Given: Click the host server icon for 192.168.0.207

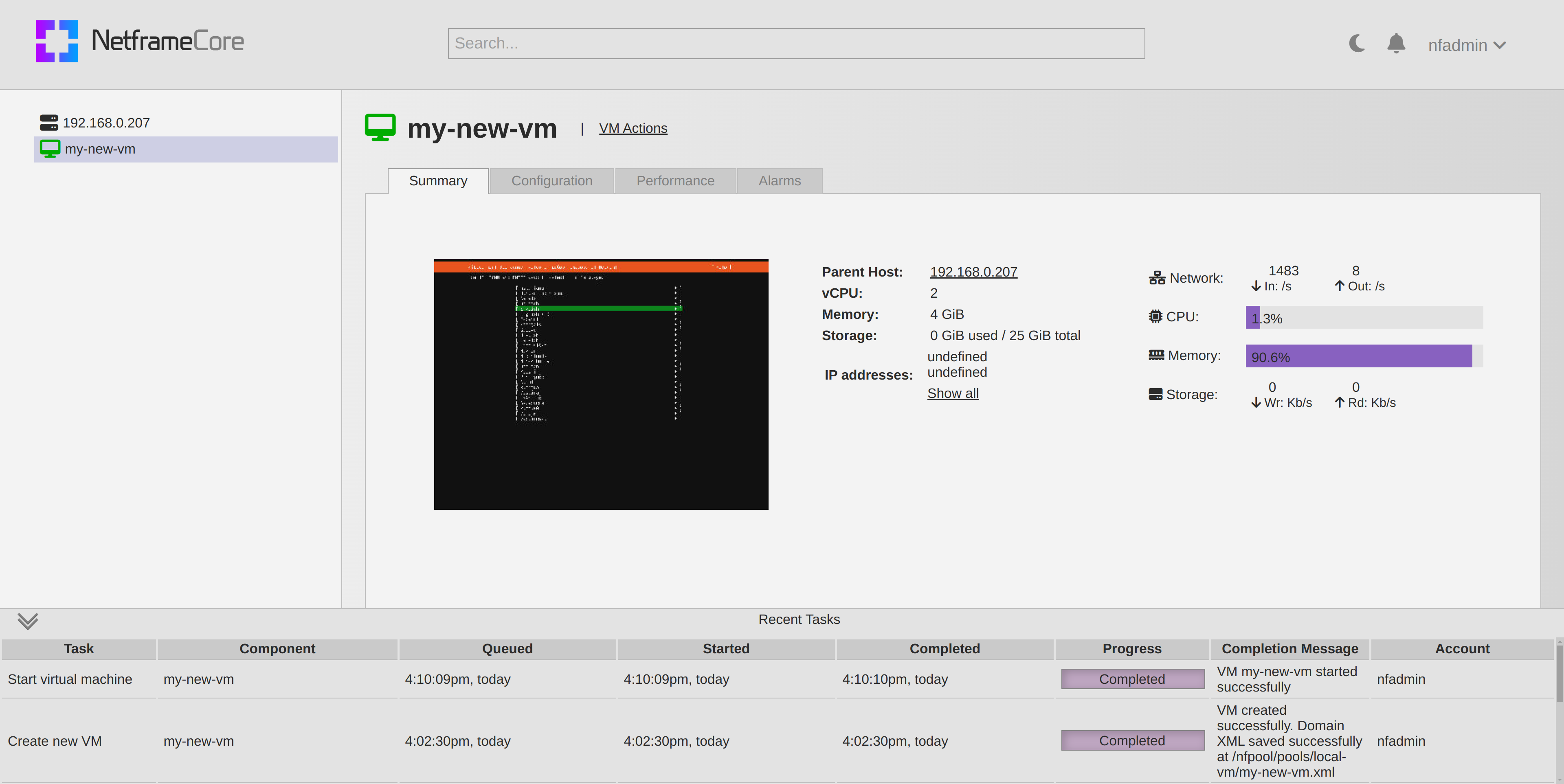Looking at the screenshot, I should [x=48, y=123].
